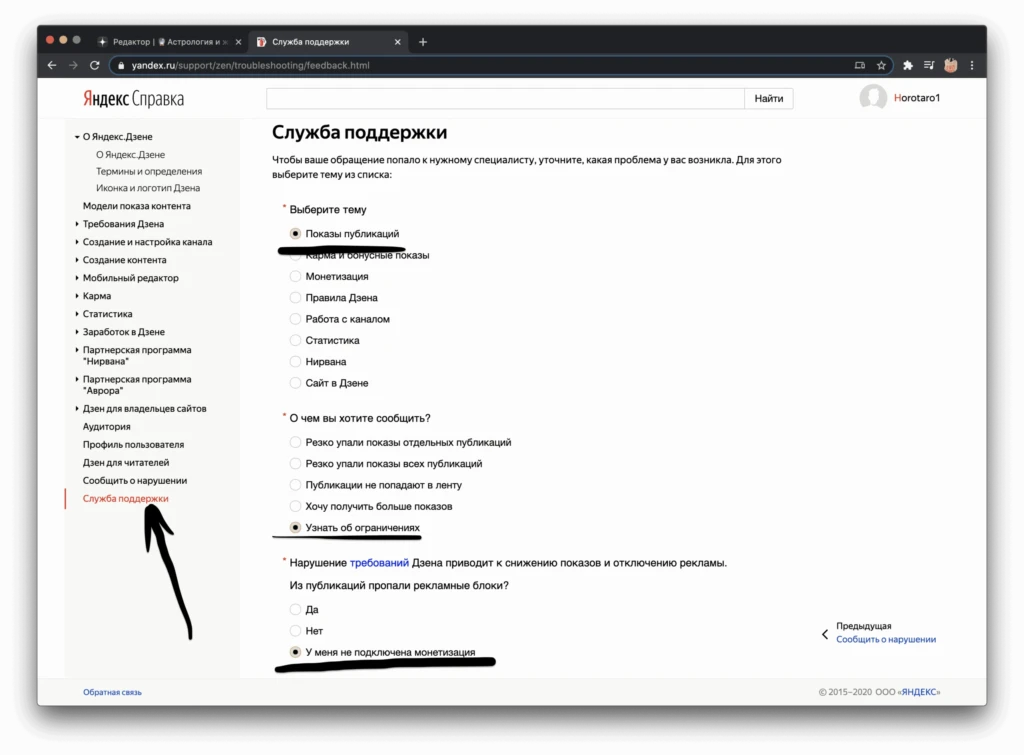Select the Монетизация radio option
Viewport: 1024px width, 755px height.
pos(295,277)
